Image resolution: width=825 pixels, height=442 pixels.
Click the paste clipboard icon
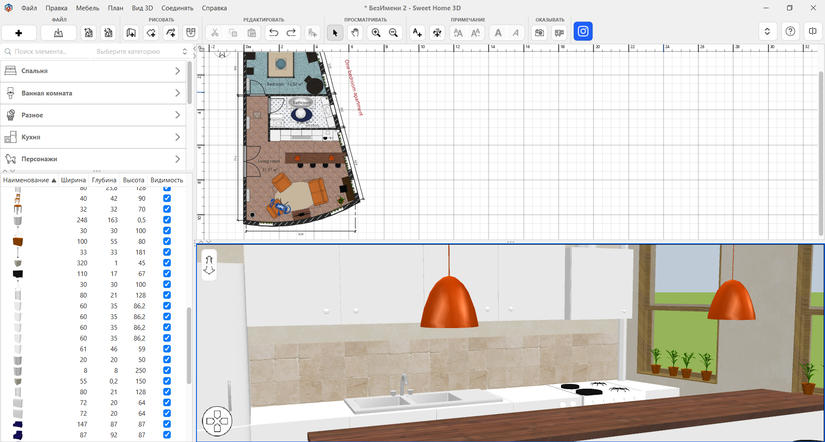coord(251,33)
